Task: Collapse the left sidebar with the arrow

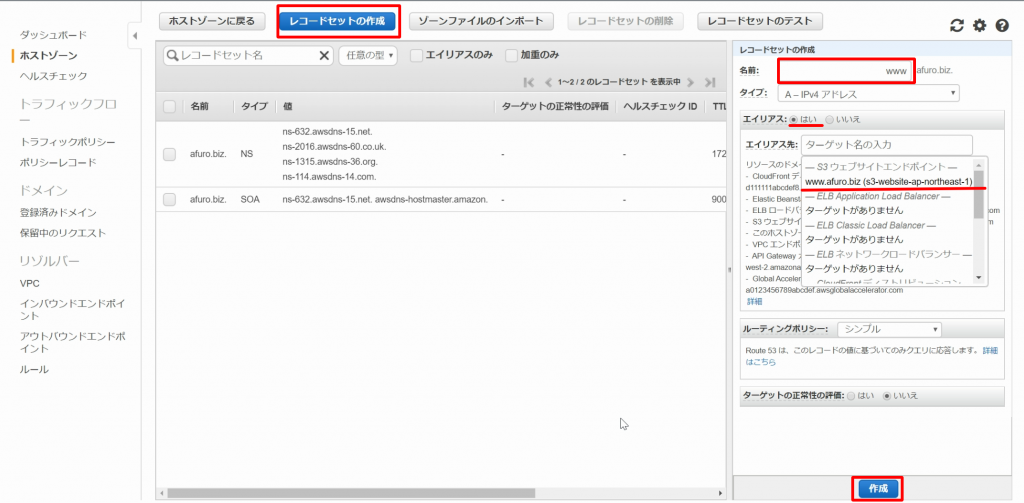Action: pyautogui.click(x=135, y=35)
